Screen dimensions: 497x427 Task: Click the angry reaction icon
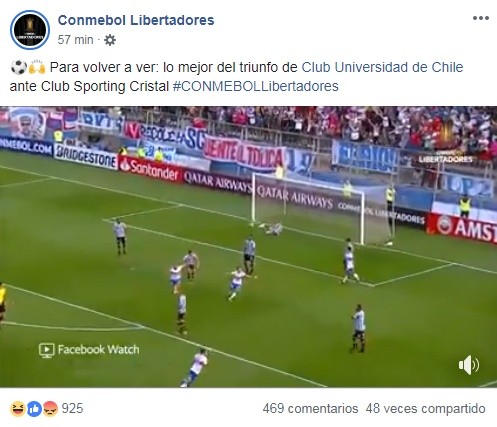pos(50,409)
